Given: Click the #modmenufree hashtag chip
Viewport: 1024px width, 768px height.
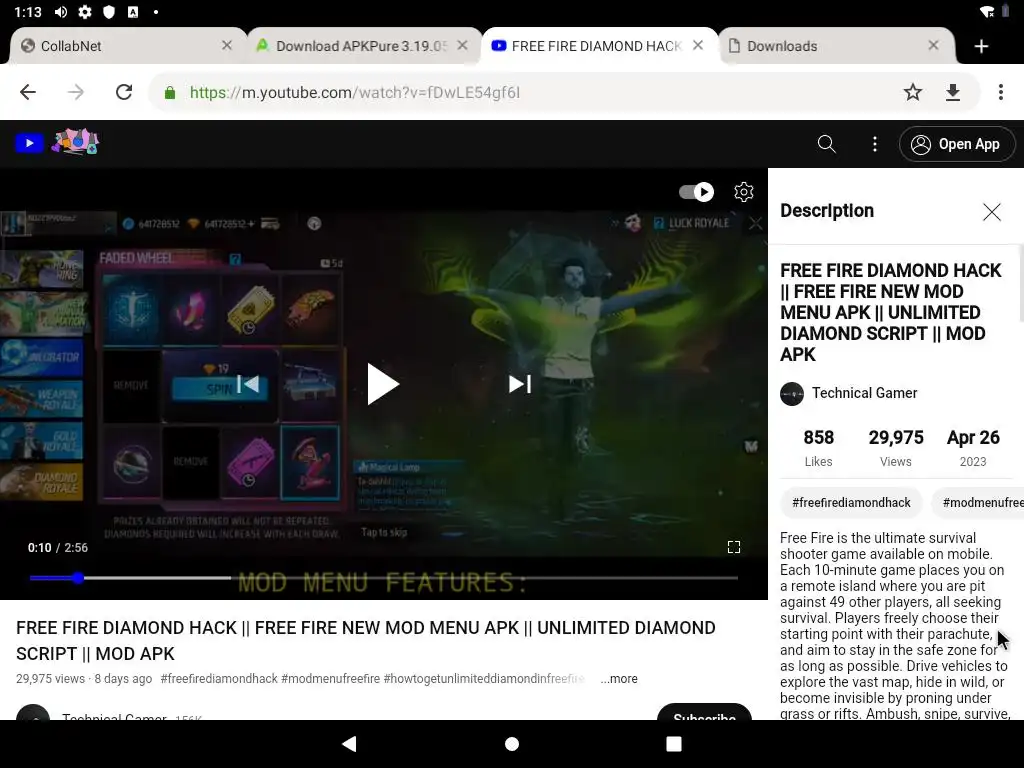Looking at the screenshot, I should pyautogui.click(x=978, y=502).
